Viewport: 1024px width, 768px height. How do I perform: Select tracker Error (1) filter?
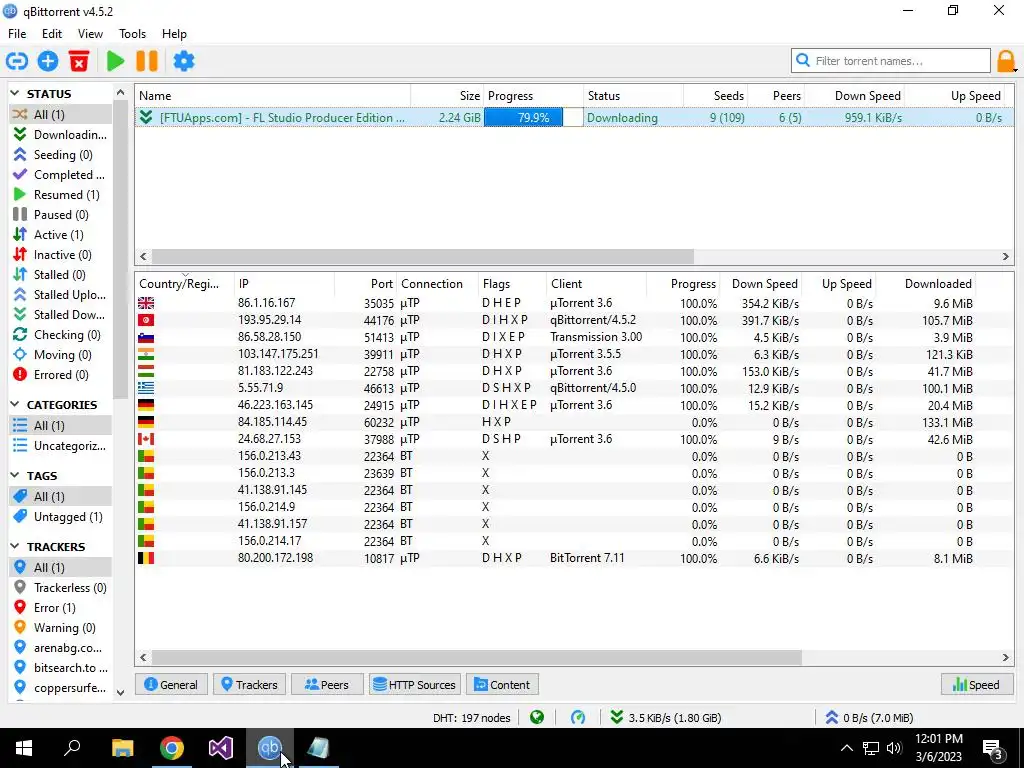tap(60, 608)
